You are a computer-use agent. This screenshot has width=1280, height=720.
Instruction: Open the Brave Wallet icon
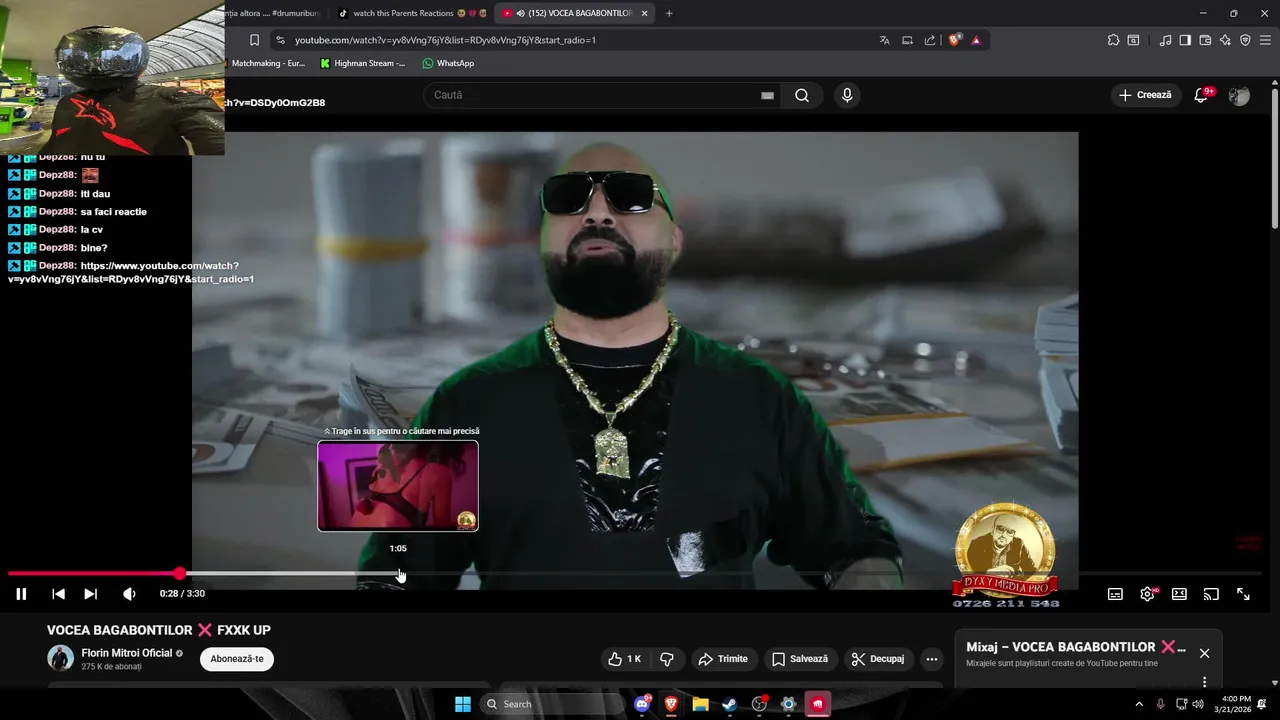(1205, 40)
